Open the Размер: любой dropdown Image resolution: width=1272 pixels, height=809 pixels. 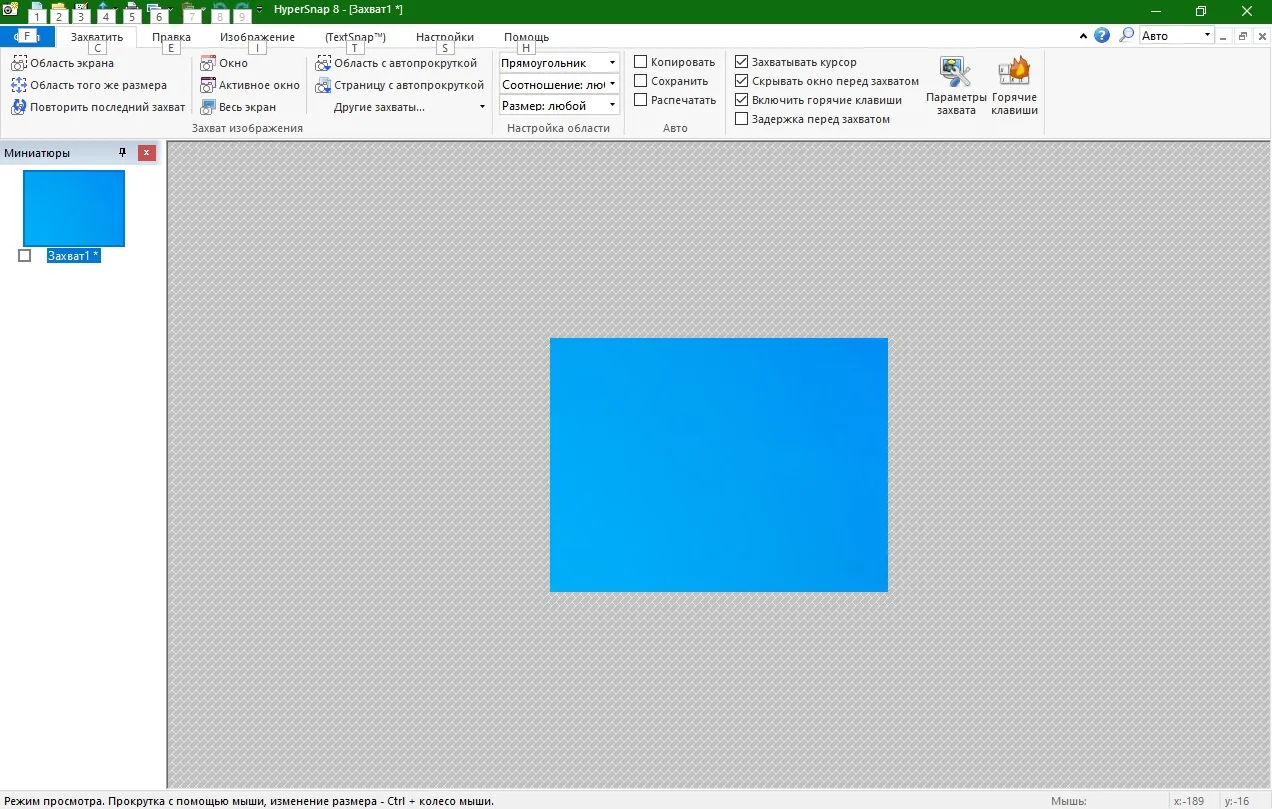coord(560,106)
